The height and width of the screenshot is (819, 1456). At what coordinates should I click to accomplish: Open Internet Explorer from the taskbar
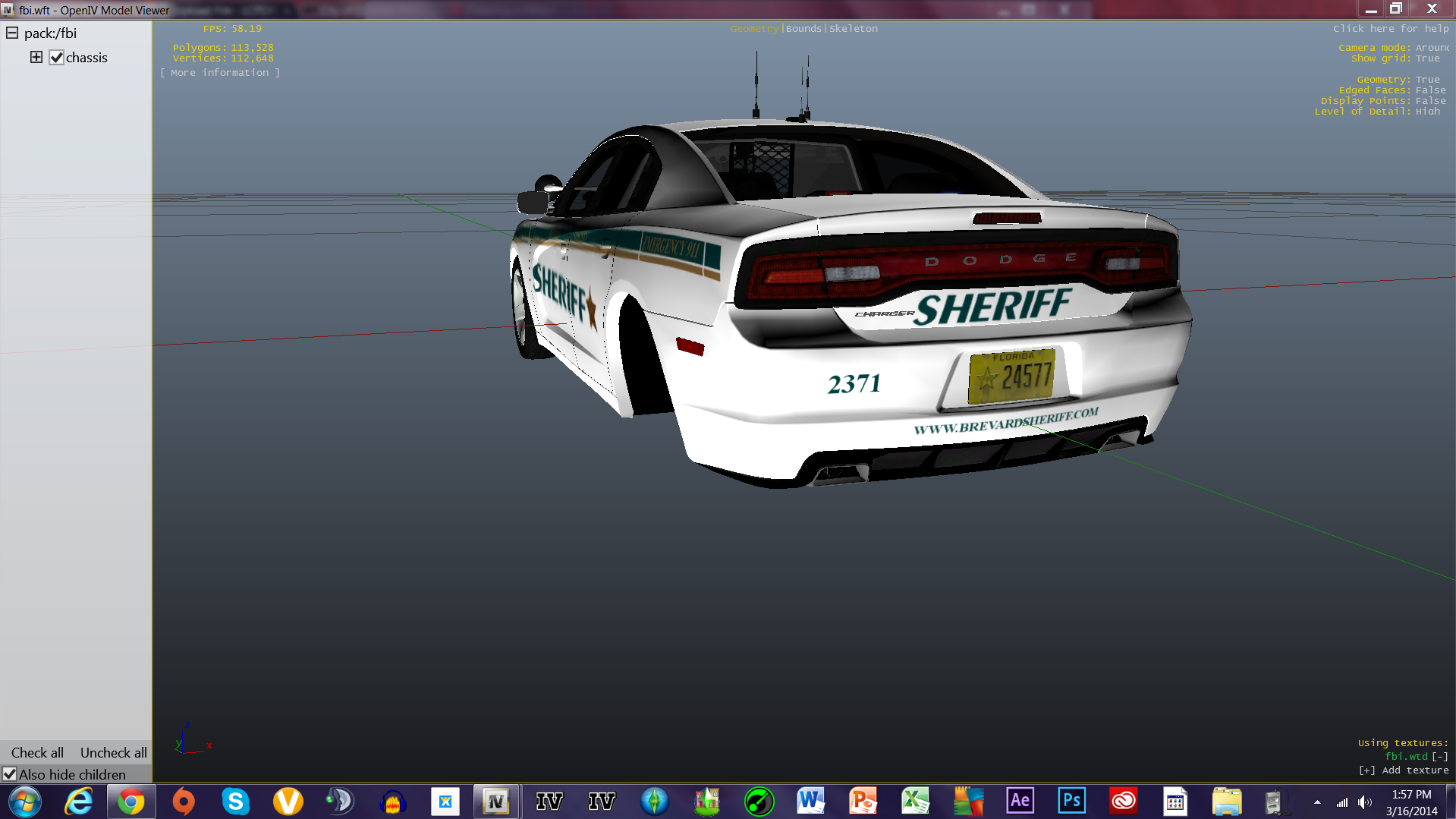pyautogui.click(x=79, y=802)
